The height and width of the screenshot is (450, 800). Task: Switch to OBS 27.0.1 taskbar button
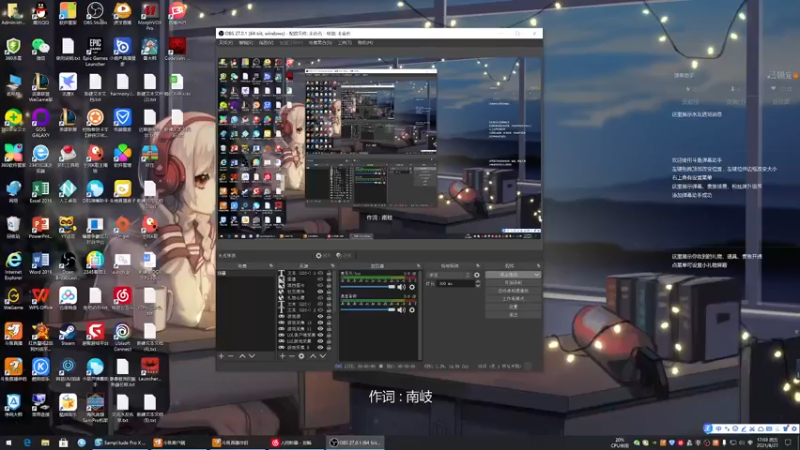coord(355,442)
